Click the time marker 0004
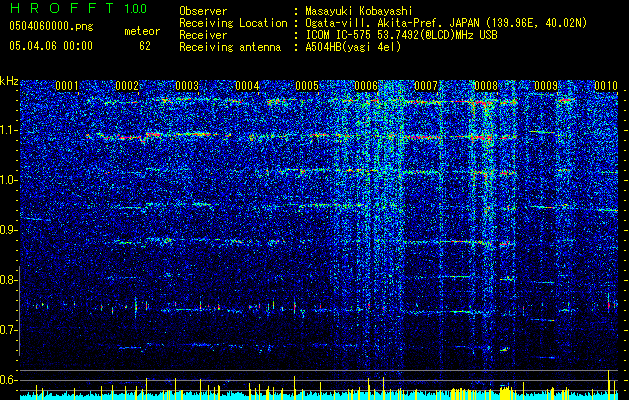Screen dimensions: 629x400 (x=247, y=86)
